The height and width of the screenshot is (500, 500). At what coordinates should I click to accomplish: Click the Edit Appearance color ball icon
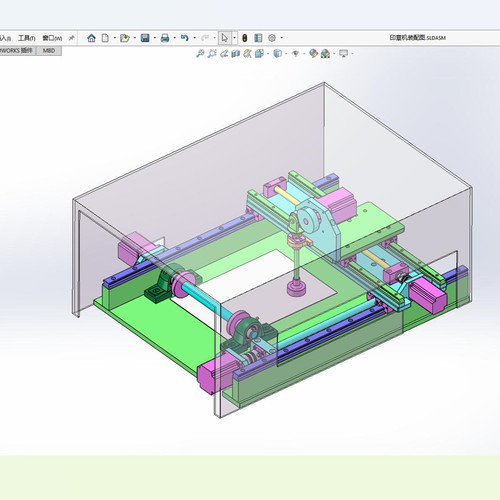(x=313, y=53)
